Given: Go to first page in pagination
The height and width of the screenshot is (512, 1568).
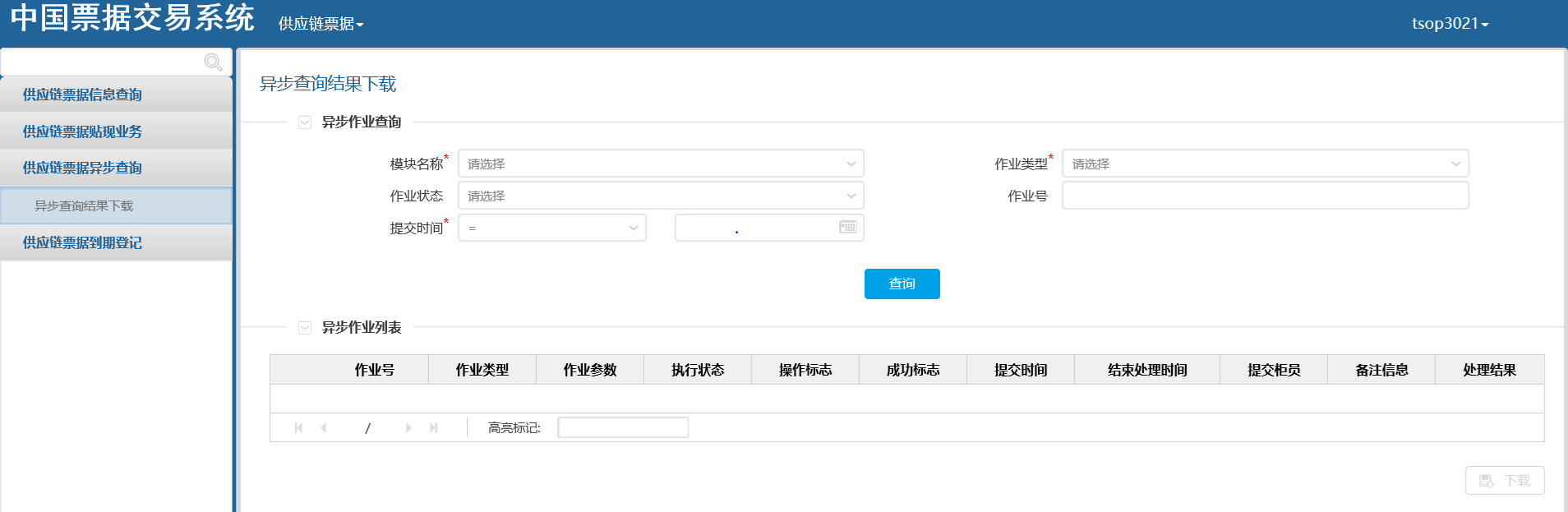Looking at the screenshot, I should 298,427.
